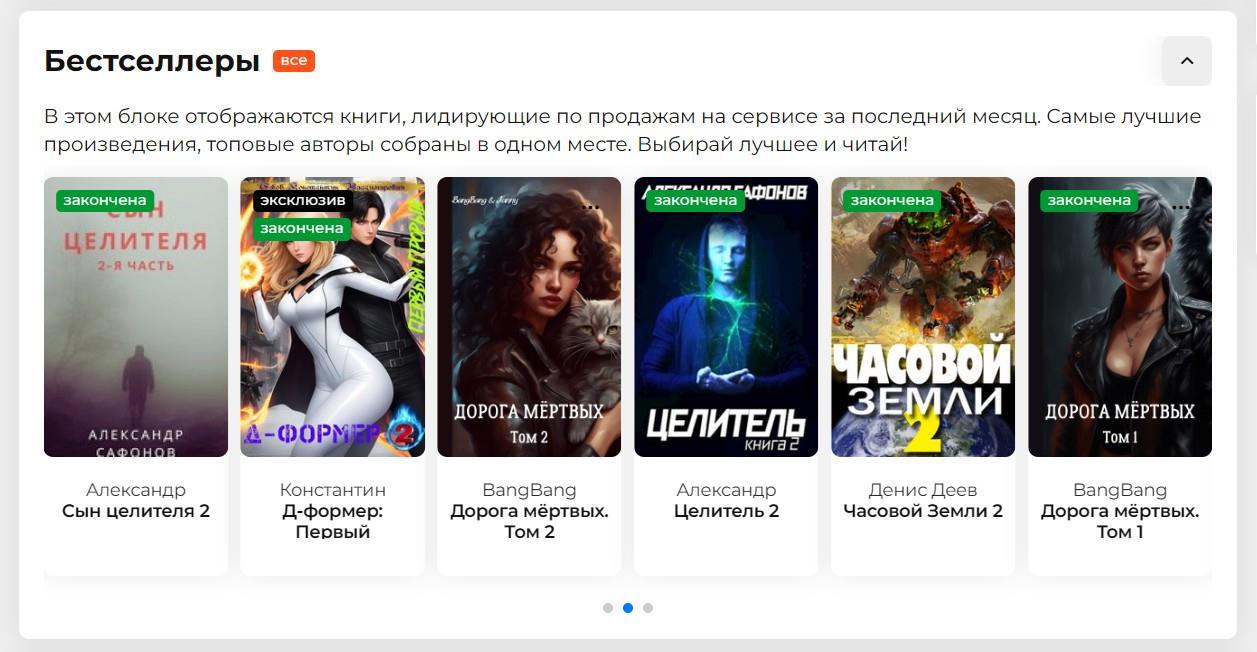Viewport: 1257px width, 652px height.
Task: Open the Сын целителя 2 book cover
Action: point(136,317)
